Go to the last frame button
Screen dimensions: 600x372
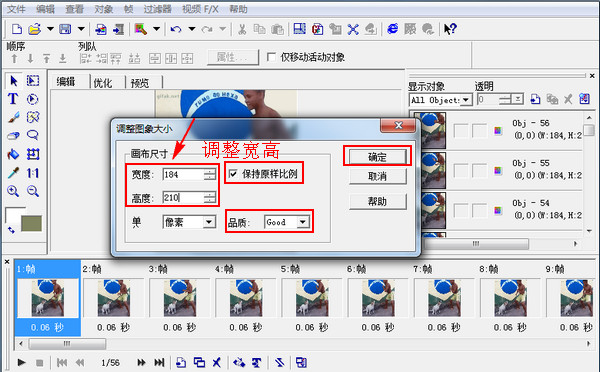pos(159,362)
